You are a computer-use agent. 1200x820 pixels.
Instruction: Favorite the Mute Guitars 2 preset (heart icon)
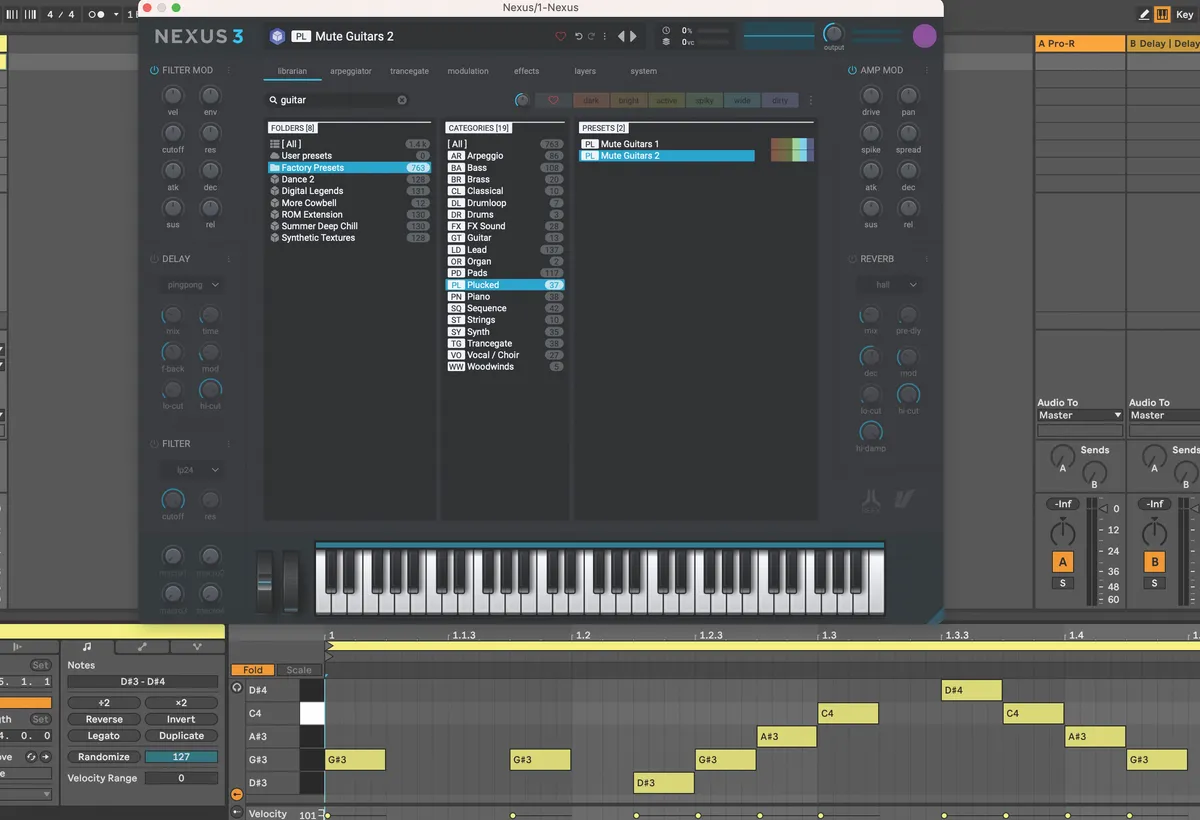(560, 37)
